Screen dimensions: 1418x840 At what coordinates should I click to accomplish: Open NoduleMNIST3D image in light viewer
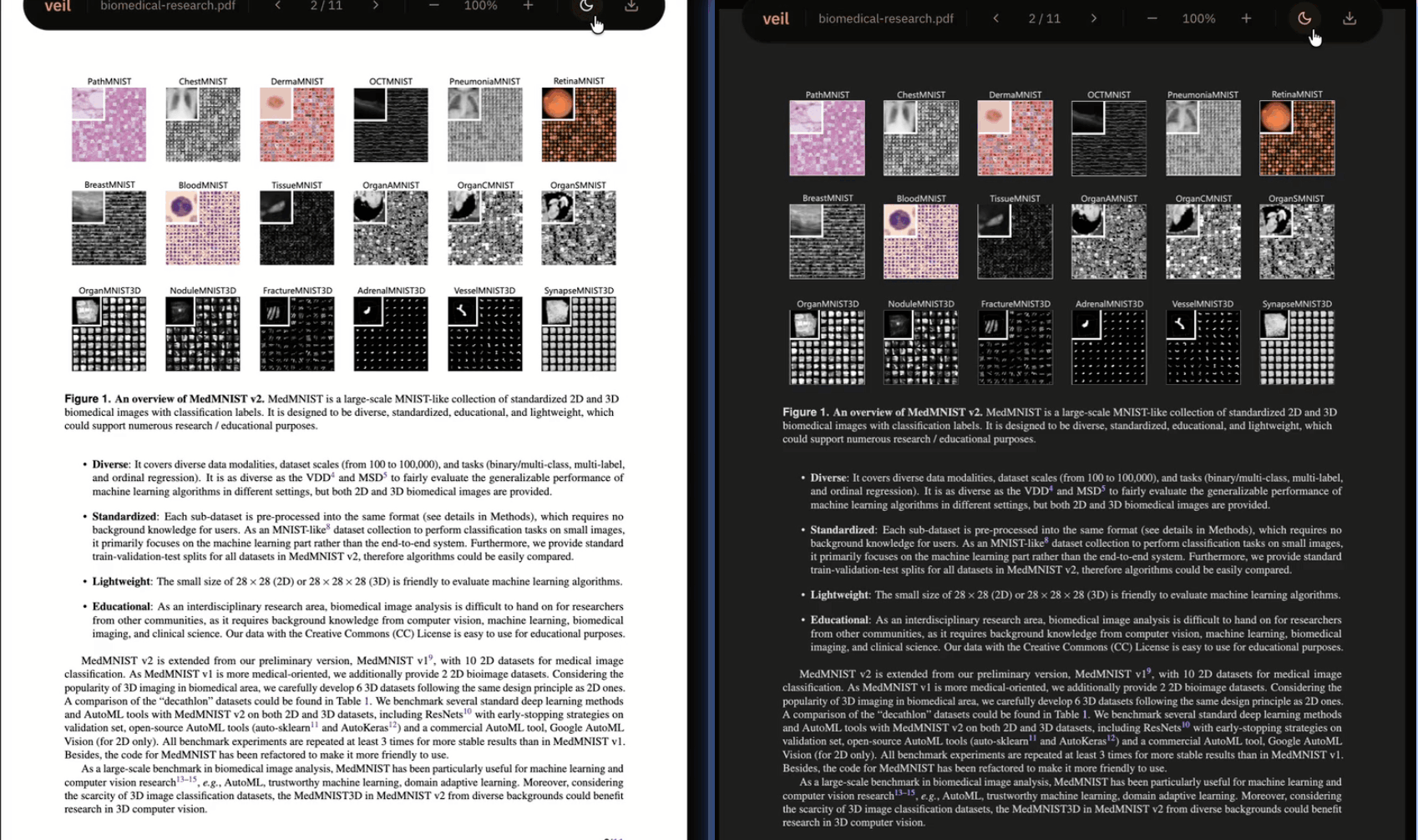pyautogui.click(x=203, y=334)
